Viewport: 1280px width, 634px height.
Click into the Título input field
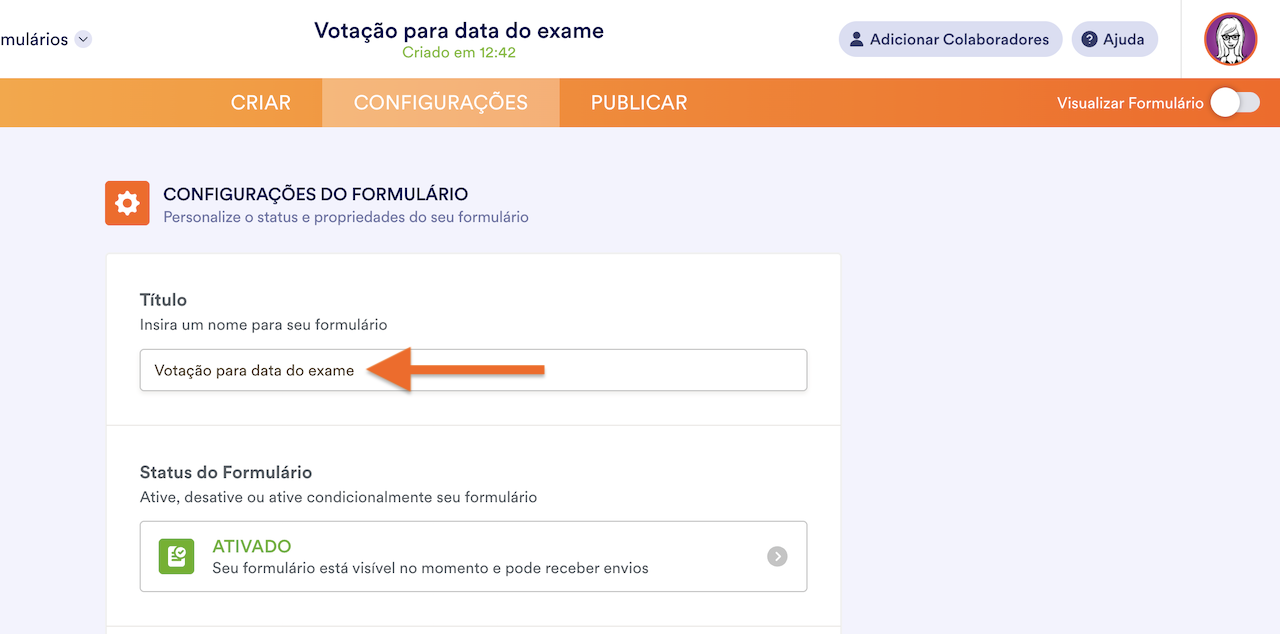(600, 370)
